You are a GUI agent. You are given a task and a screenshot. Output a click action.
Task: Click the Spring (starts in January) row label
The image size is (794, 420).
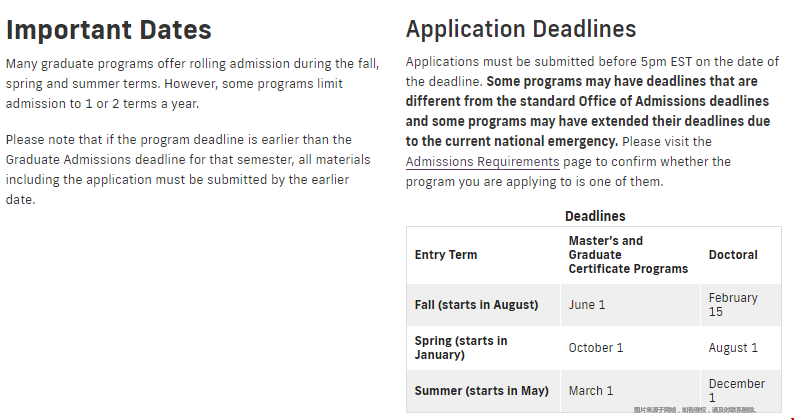[461, 348]
